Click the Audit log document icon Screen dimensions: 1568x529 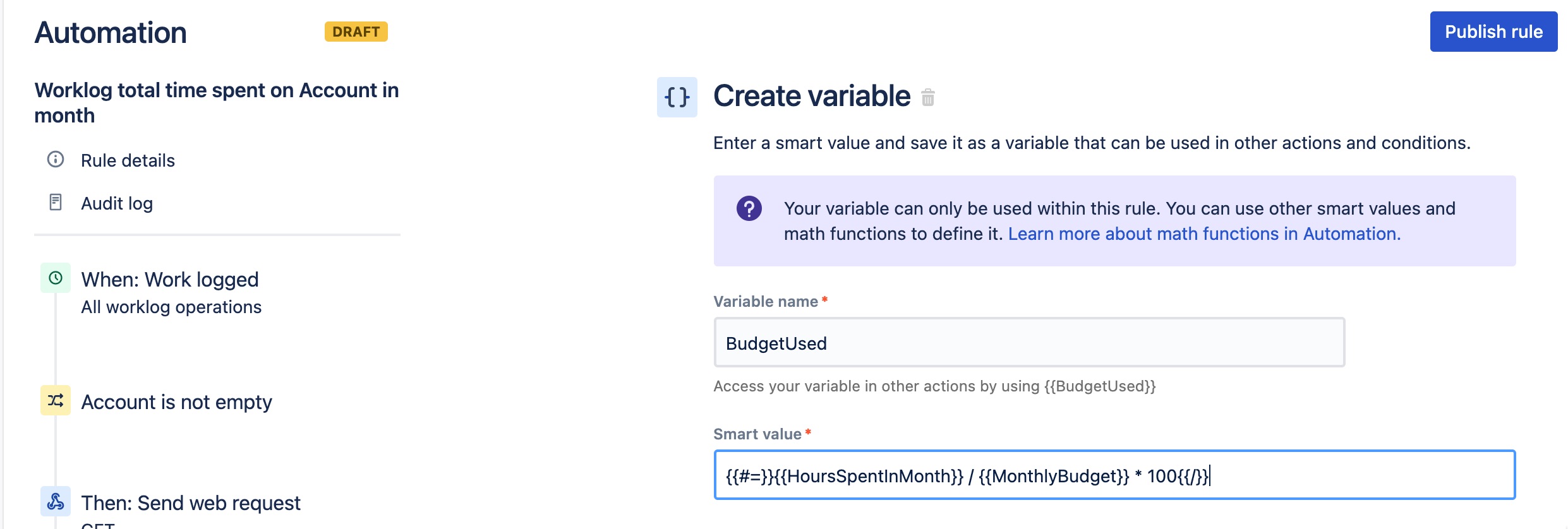[x=56, y=202]
